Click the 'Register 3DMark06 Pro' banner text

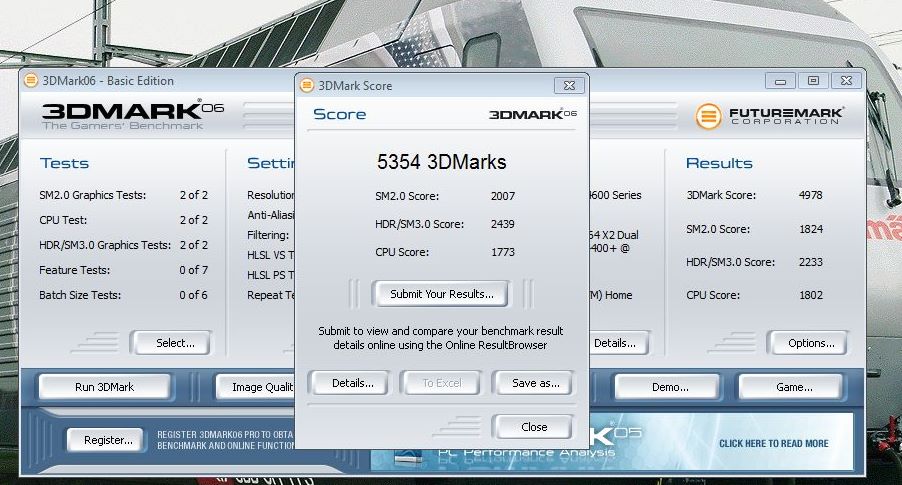pos(225,440)
